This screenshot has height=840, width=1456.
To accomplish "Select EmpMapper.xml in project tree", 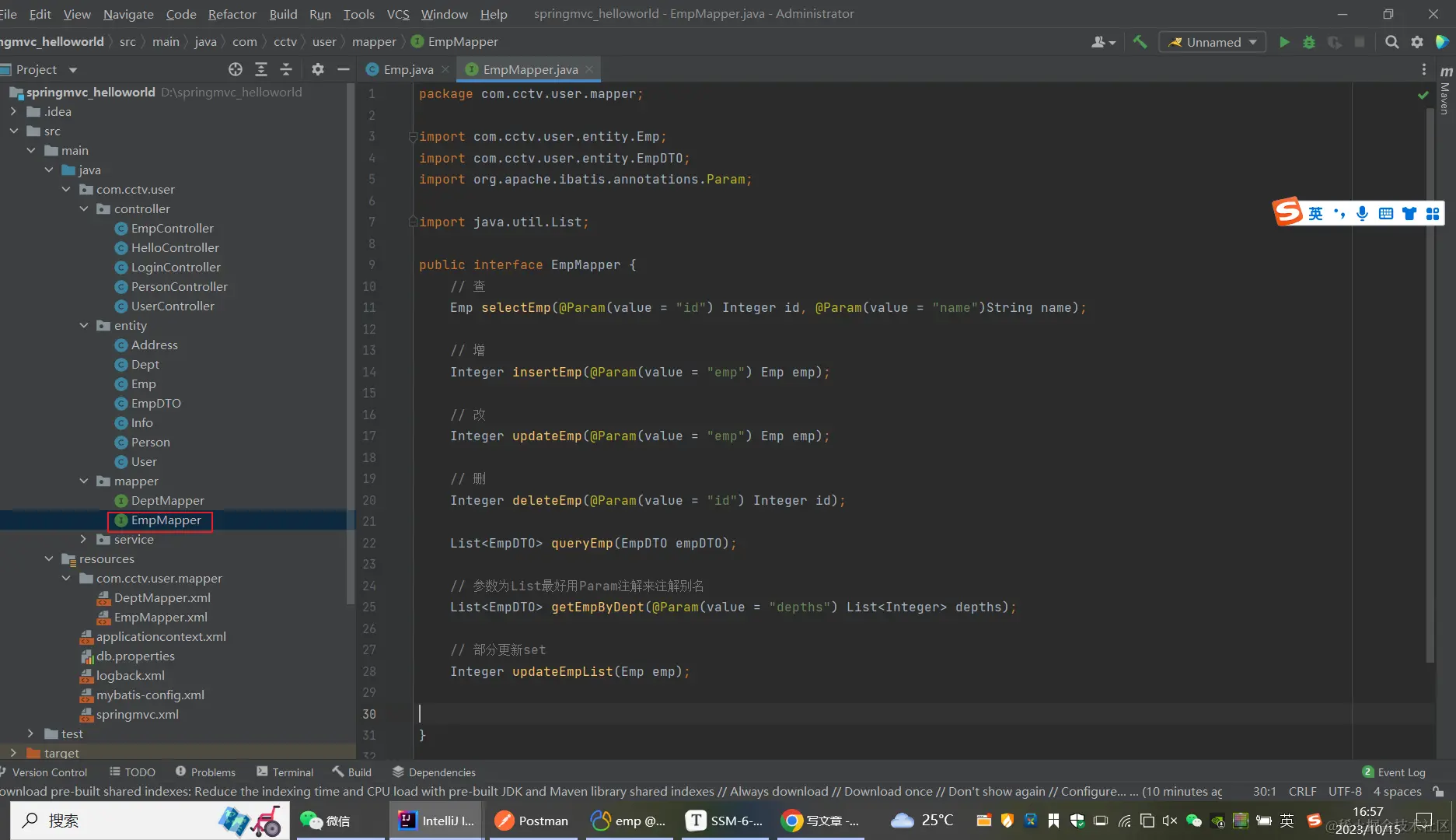I will pos(160,617).
